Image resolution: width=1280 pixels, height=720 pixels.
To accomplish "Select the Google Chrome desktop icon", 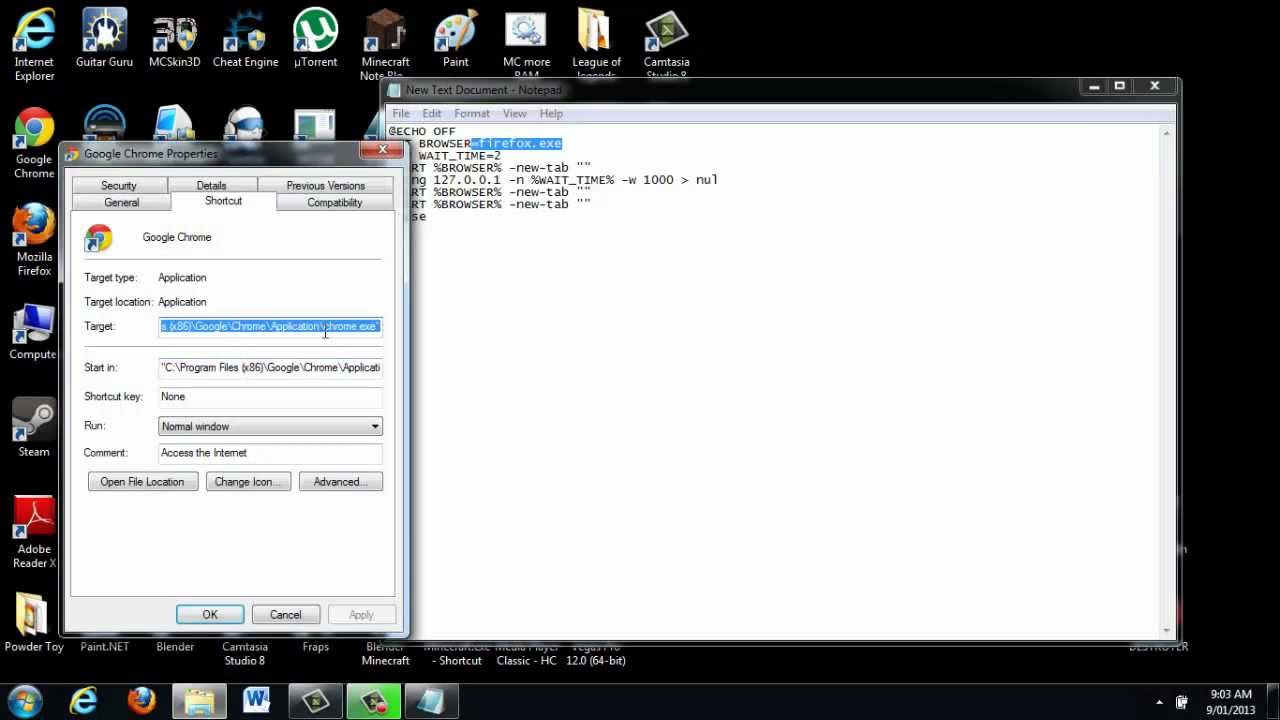I will tap(34, 143).
